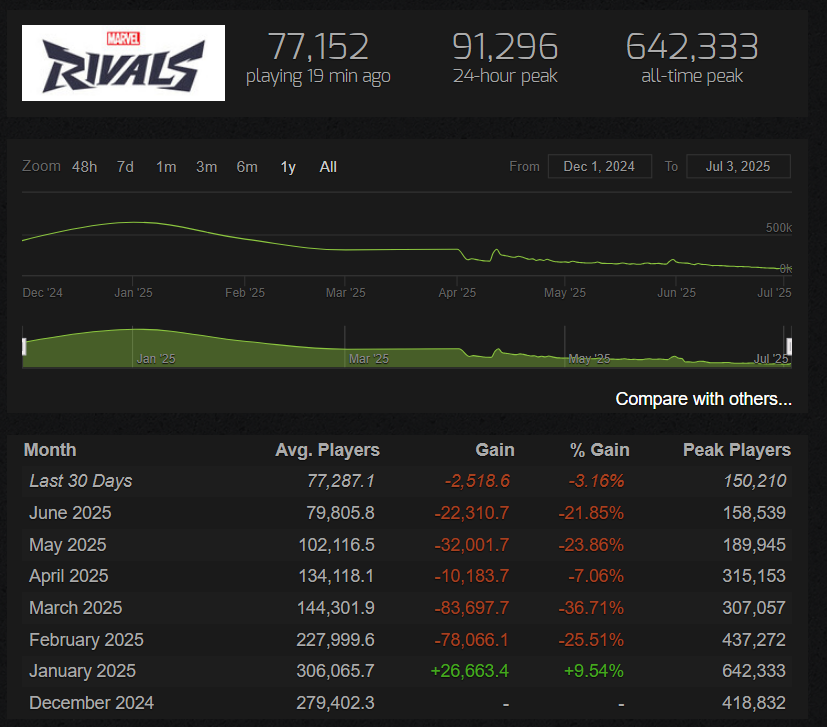Click the 418,832 peak players cell
Image resolution: width=827 pixels, height=727 pixels.
point(754,703)
